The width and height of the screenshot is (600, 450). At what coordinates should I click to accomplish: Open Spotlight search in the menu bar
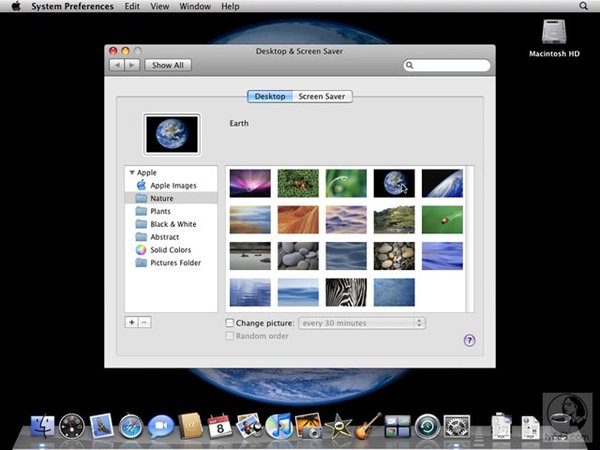click(583, 6)
